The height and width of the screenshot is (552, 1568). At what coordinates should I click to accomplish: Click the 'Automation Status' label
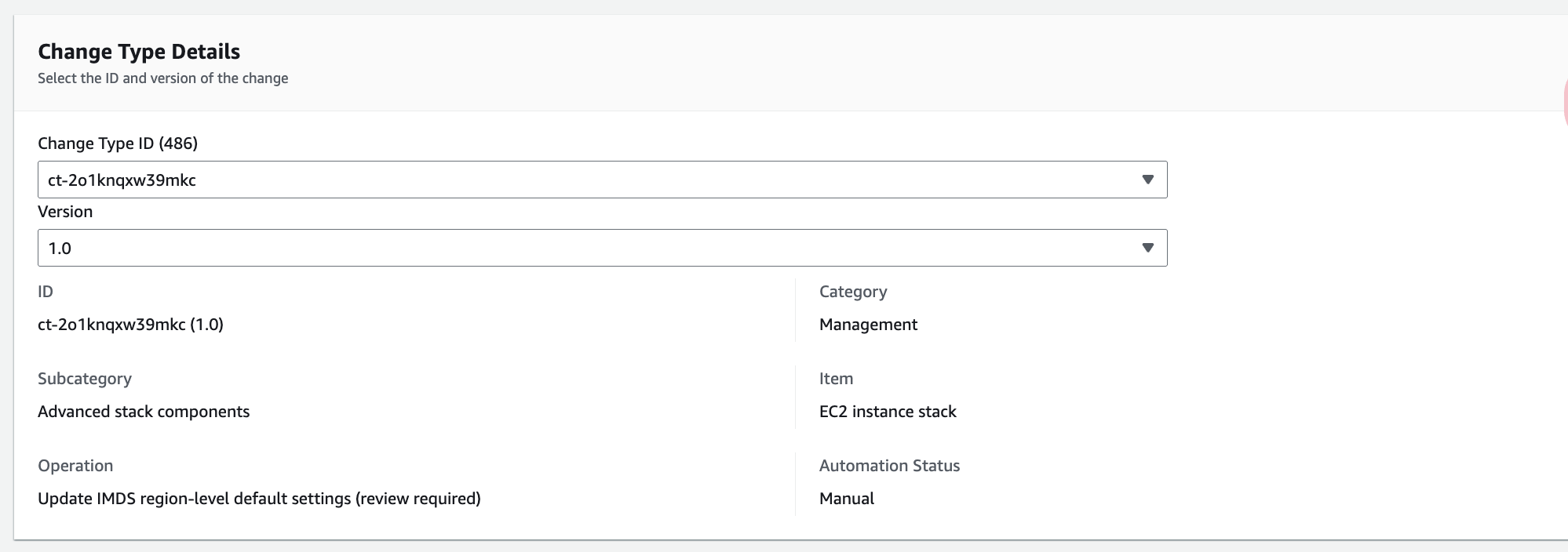click(x=889, y=466)
